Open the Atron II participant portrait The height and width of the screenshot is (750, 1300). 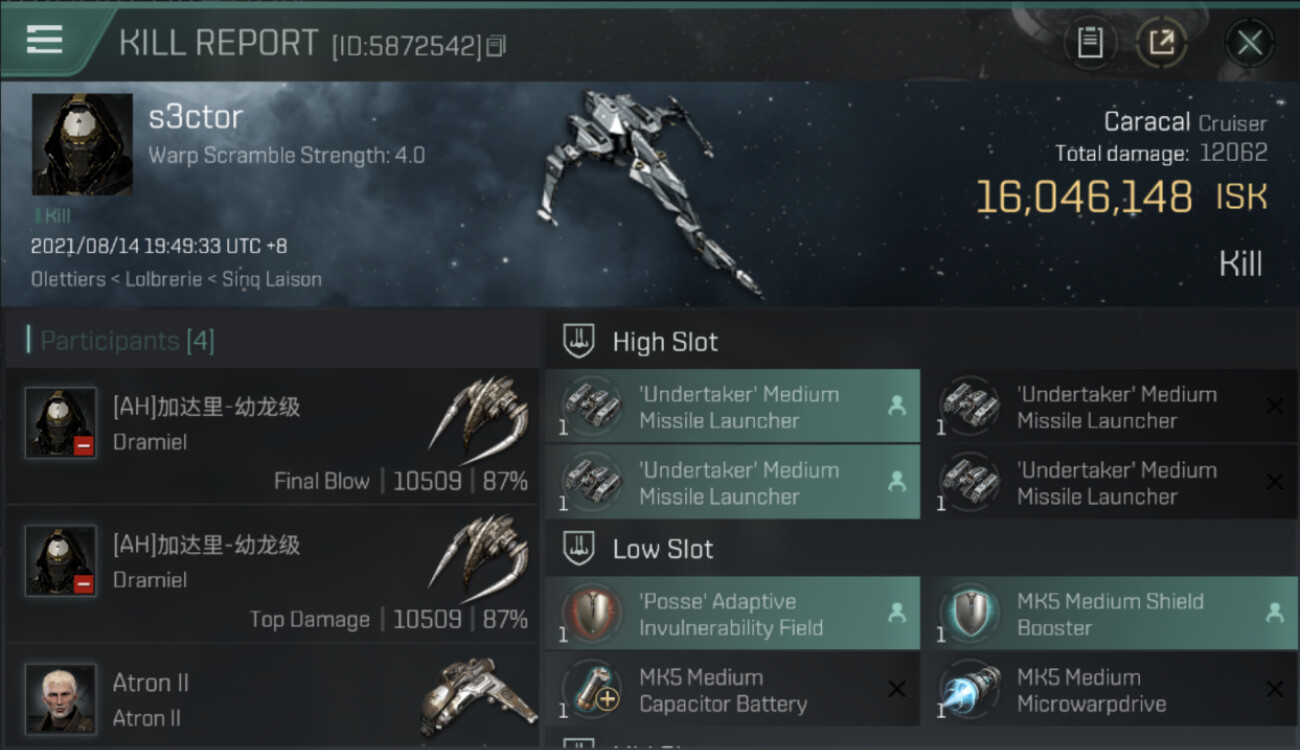(61, 698)
